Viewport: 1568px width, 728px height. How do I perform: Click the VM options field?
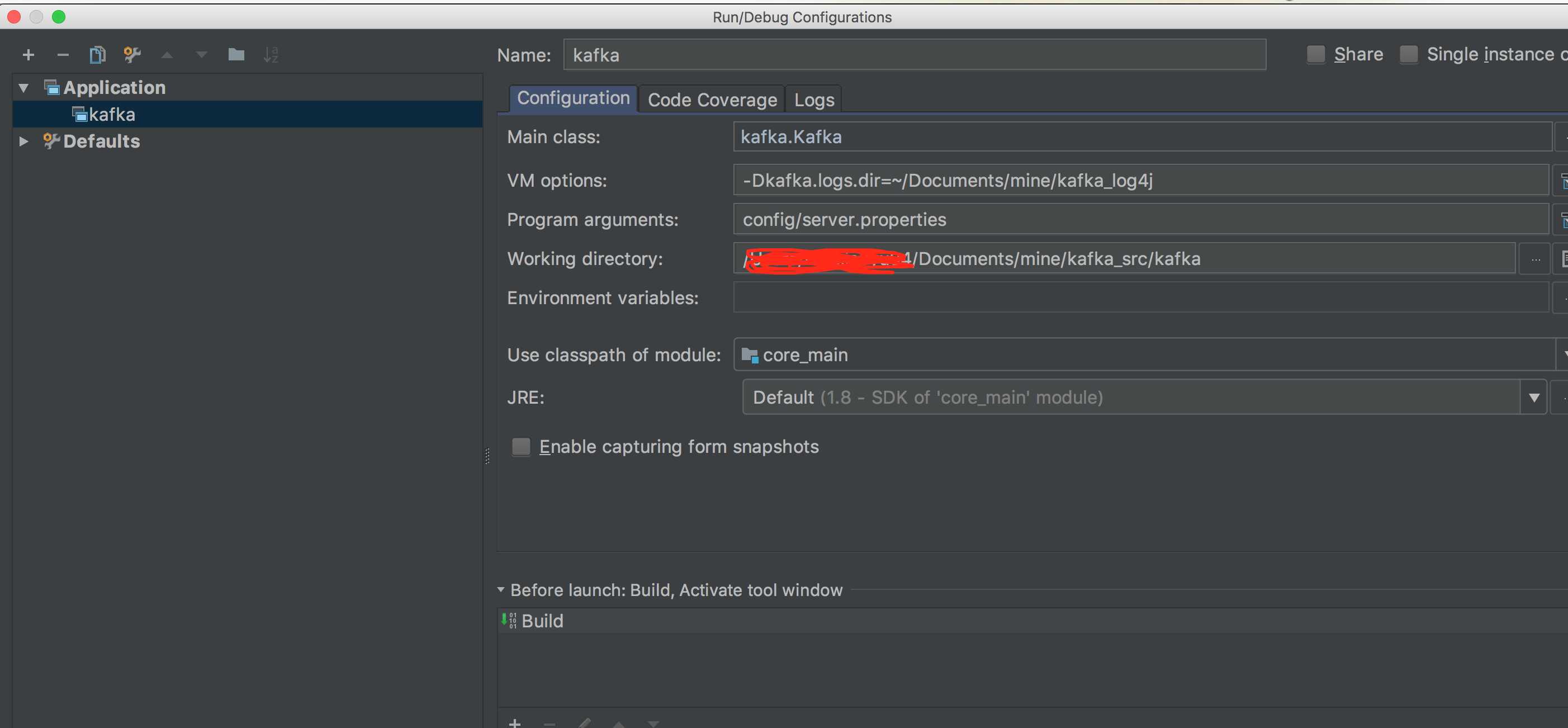(1141, 180)
